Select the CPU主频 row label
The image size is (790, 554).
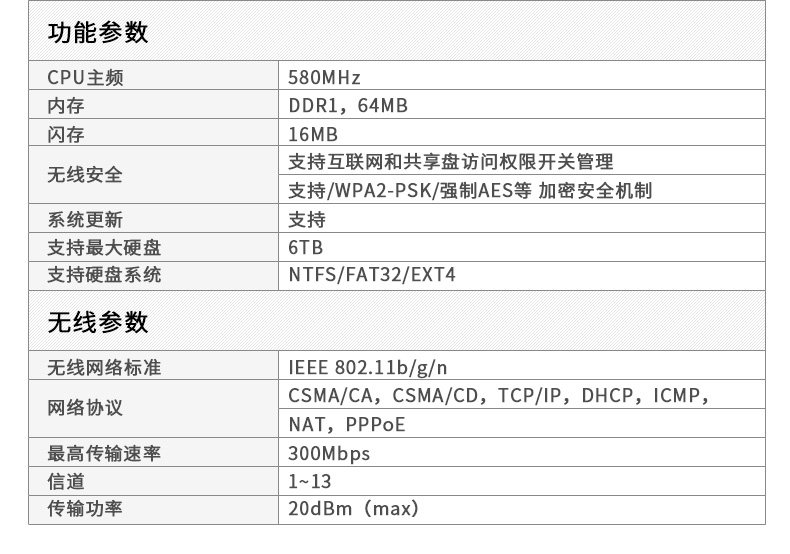pyautogui.click(x=86, y=78)
